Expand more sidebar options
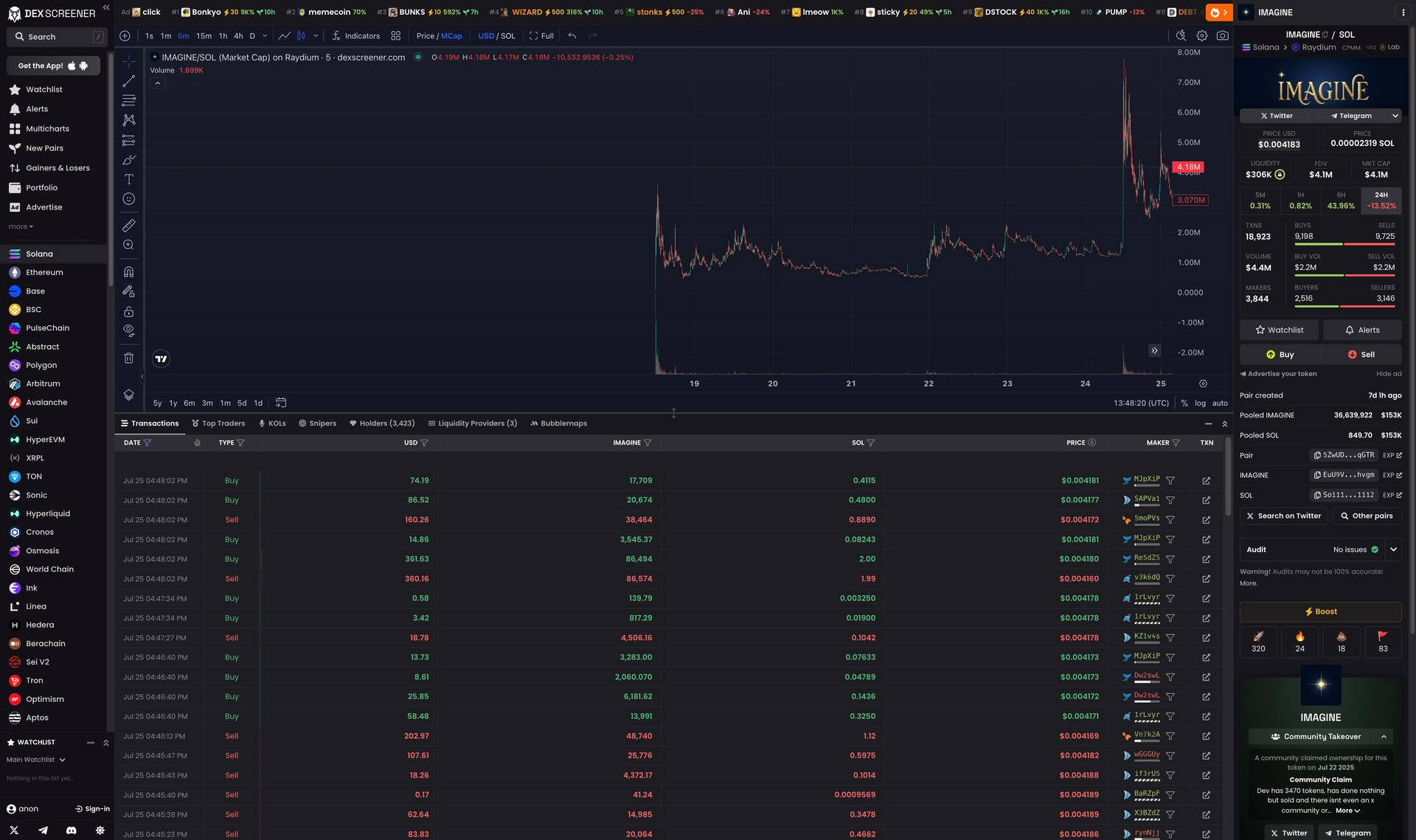The height and width of the screenshot is (840, 1416). click(21, 226)
